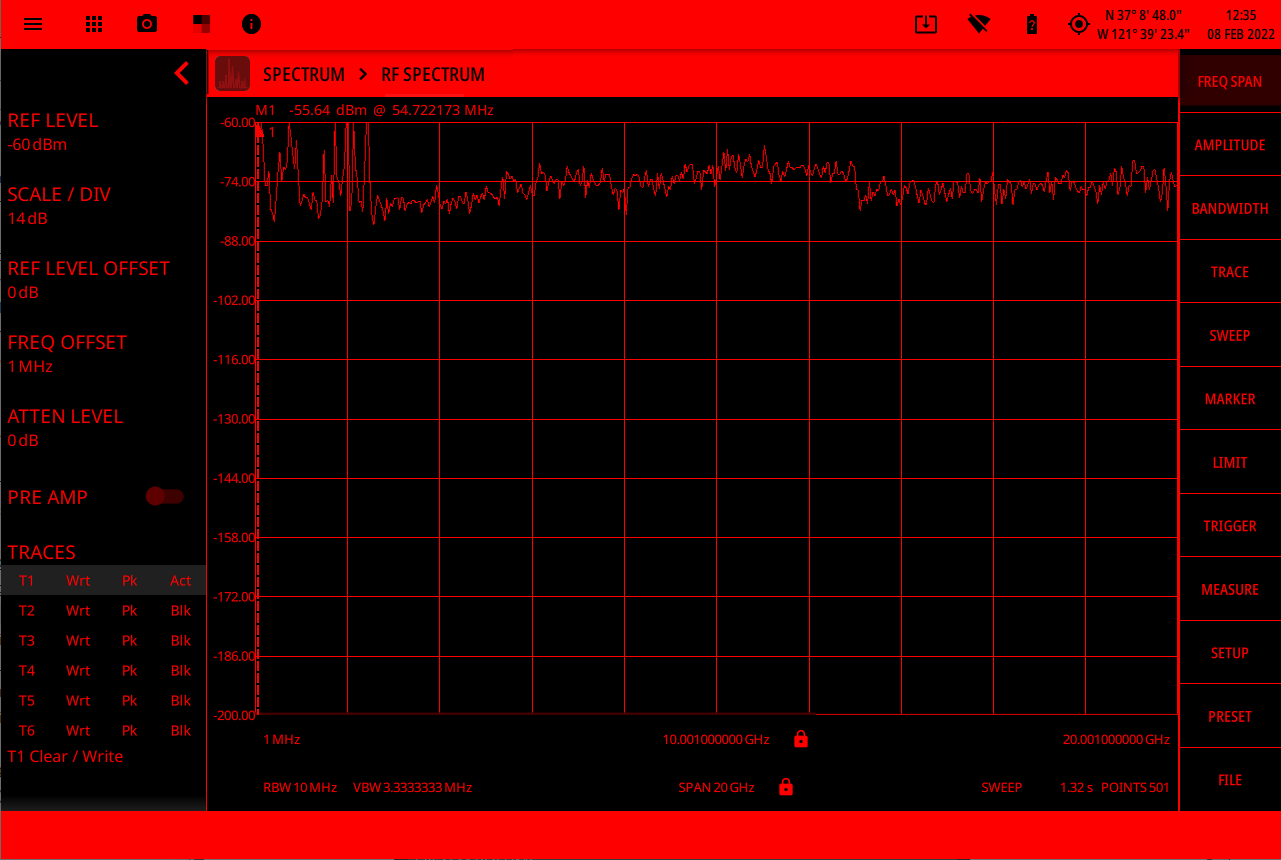Open the REF LEVEL setting
The height and width of the screenshot is (860, 1281).
click(x=53, y=131)
